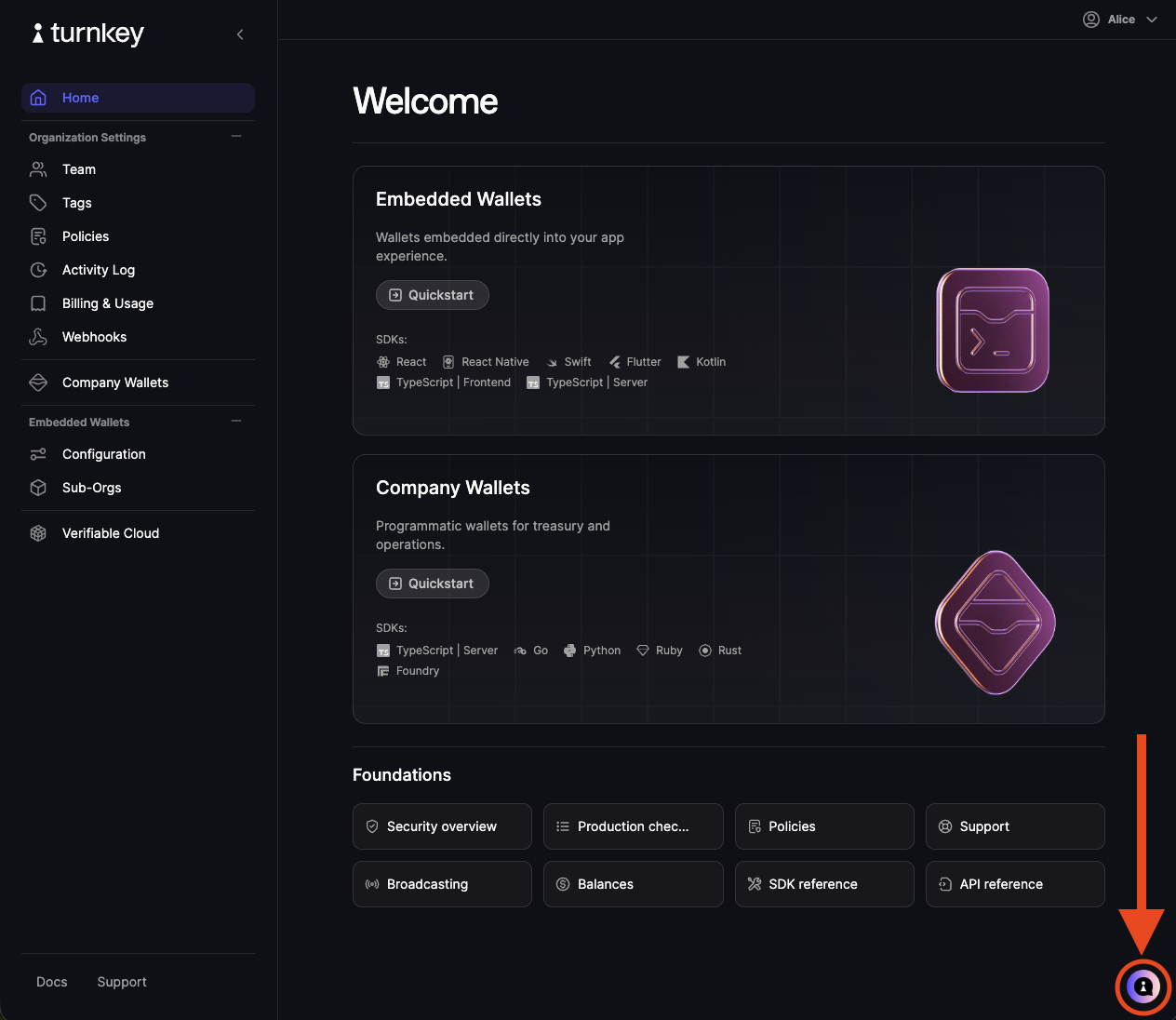This screenshot has height=1020, width=1176.
Task: Open the Home page in sidebar
Action: coord(138,98)
